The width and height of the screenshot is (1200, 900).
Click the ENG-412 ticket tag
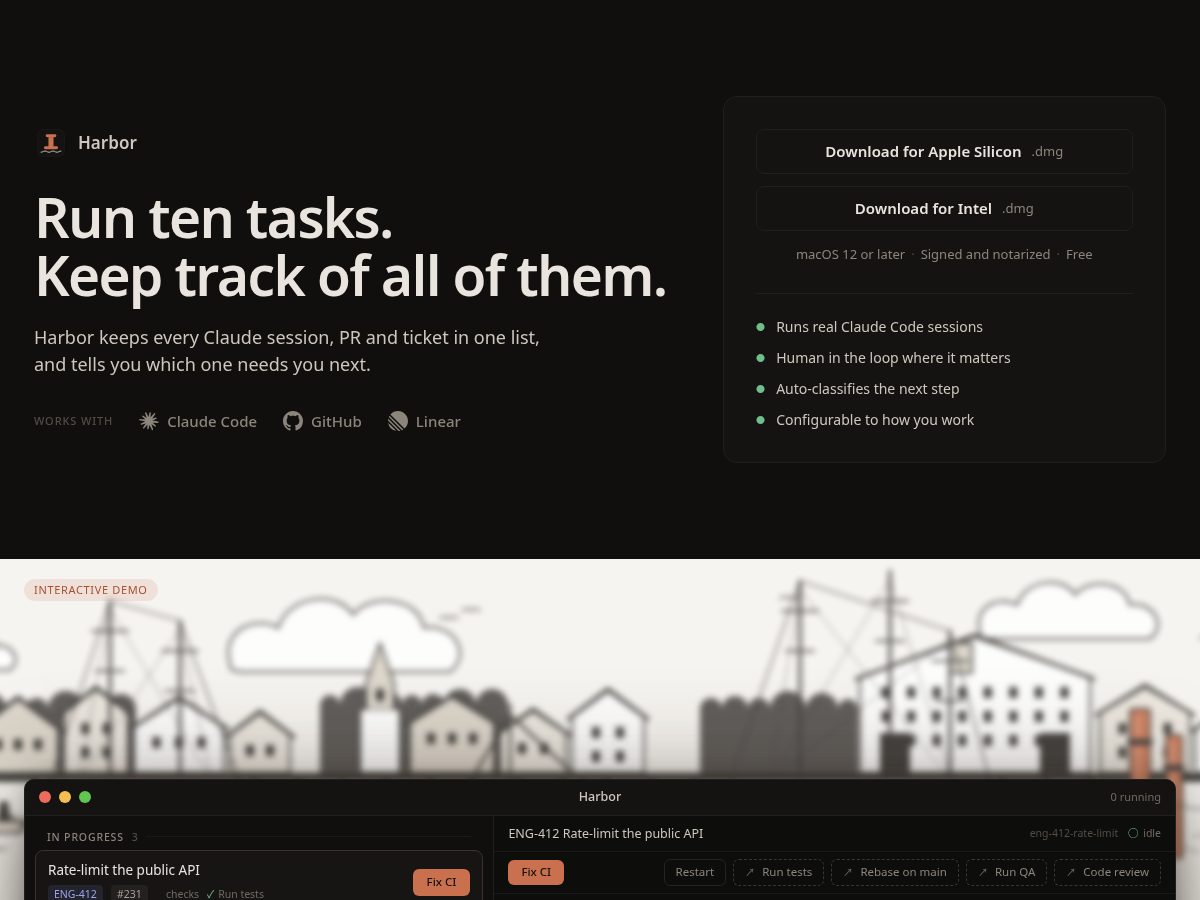click(75, 893)
